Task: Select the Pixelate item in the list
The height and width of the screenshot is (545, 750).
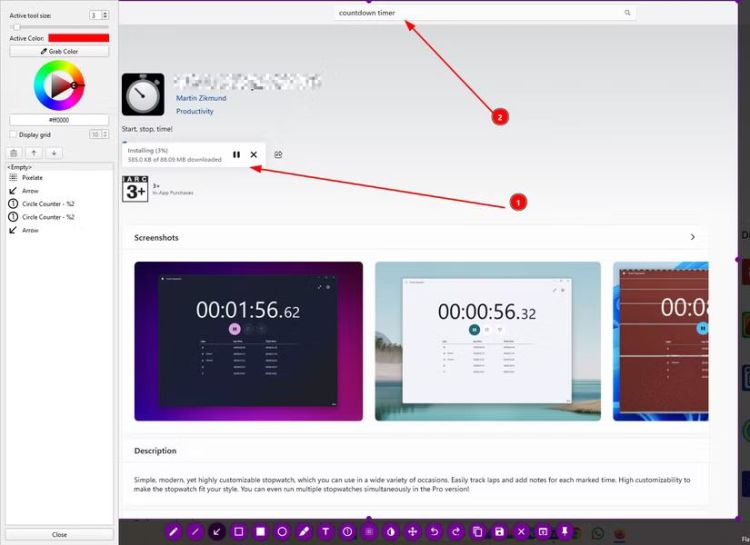Action: click(x=32, y=177)
